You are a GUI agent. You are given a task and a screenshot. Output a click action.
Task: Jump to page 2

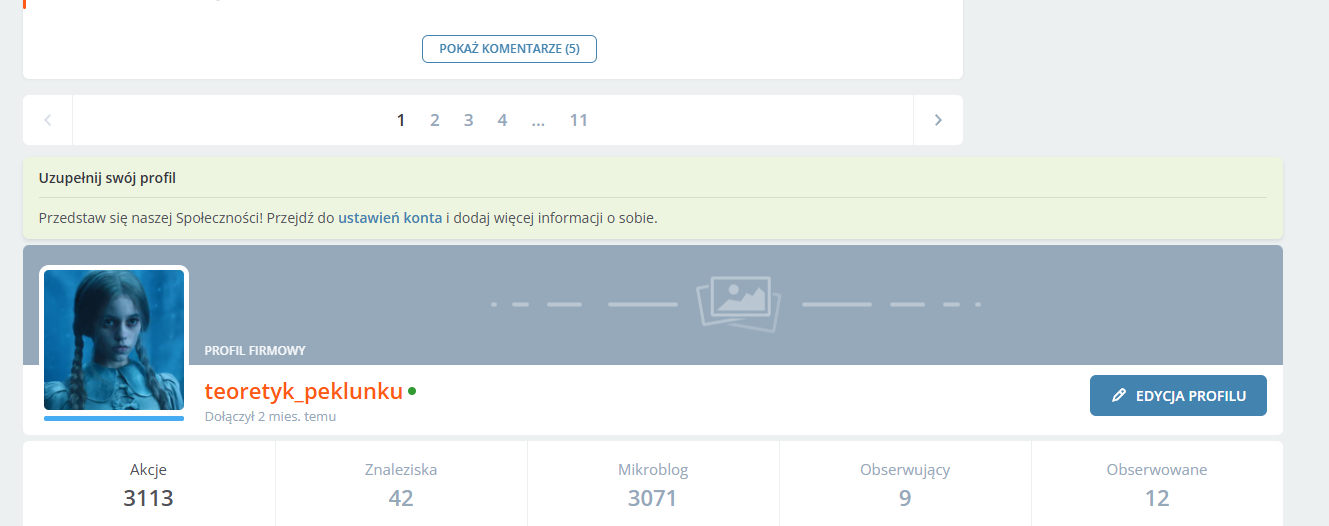435,120
